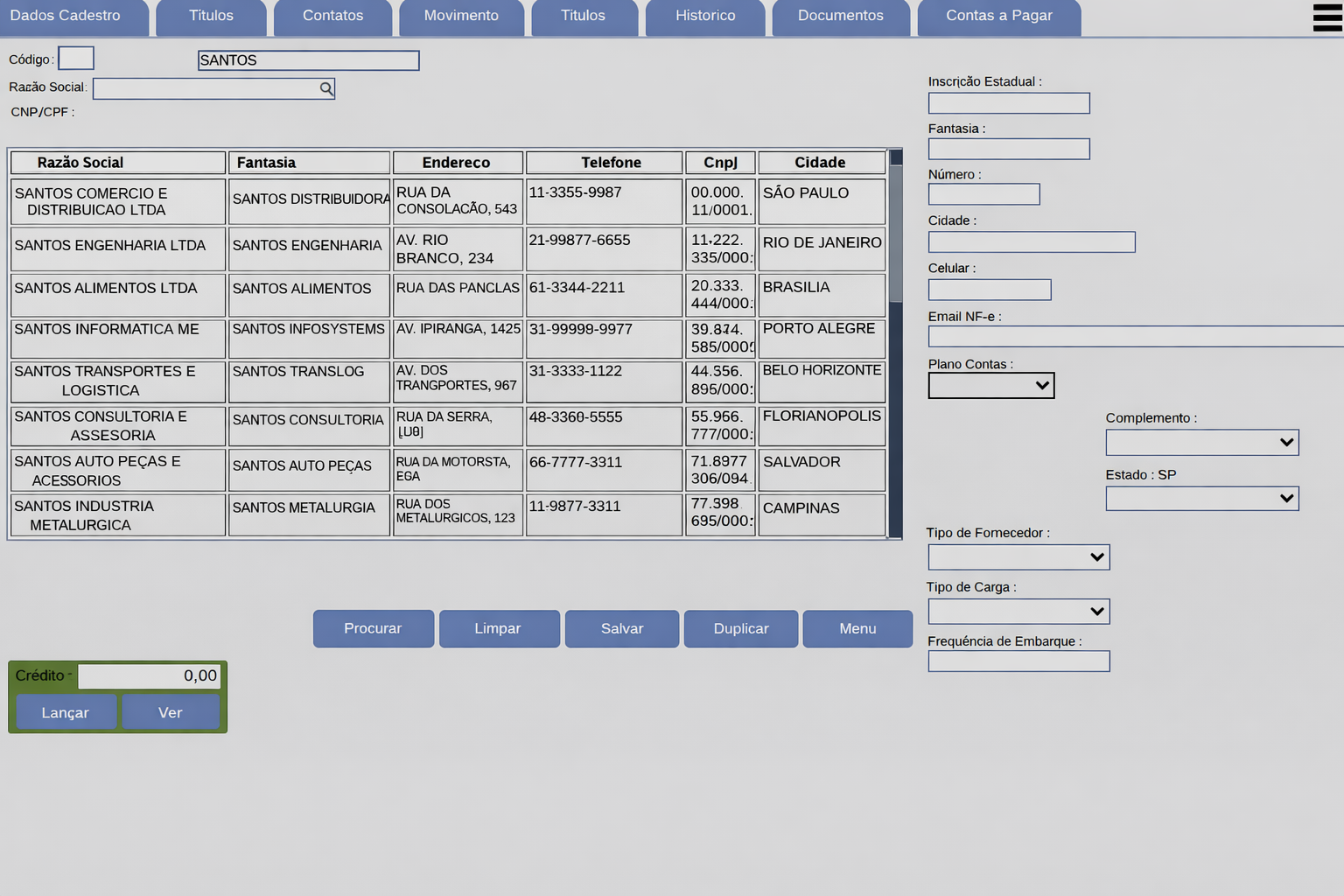Open the Tipo de Carga dropdown

point(1018,612)
